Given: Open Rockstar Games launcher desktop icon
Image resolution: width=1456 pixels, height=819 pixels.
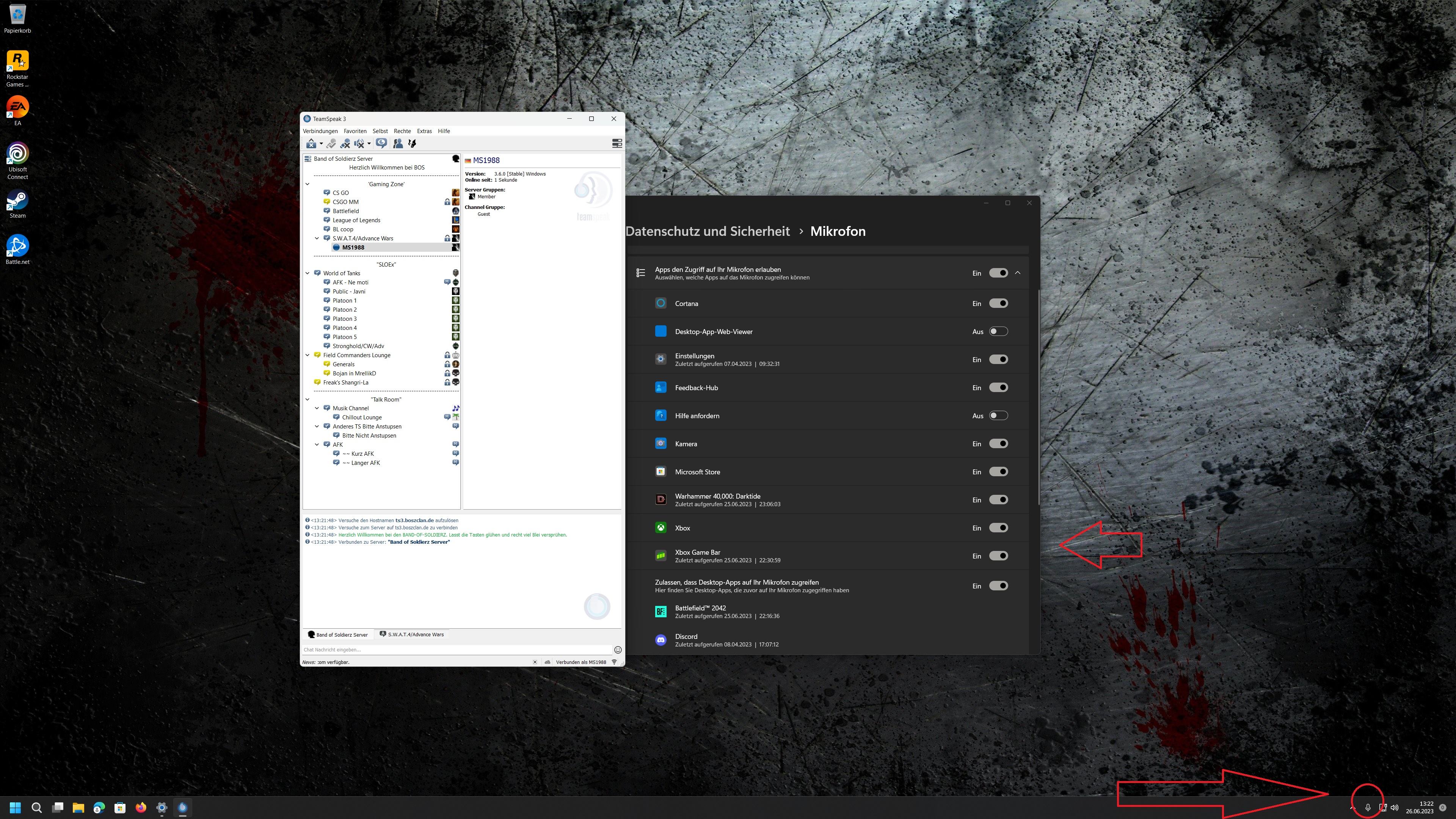Looking at the screenshot, I should pos(17,68).
